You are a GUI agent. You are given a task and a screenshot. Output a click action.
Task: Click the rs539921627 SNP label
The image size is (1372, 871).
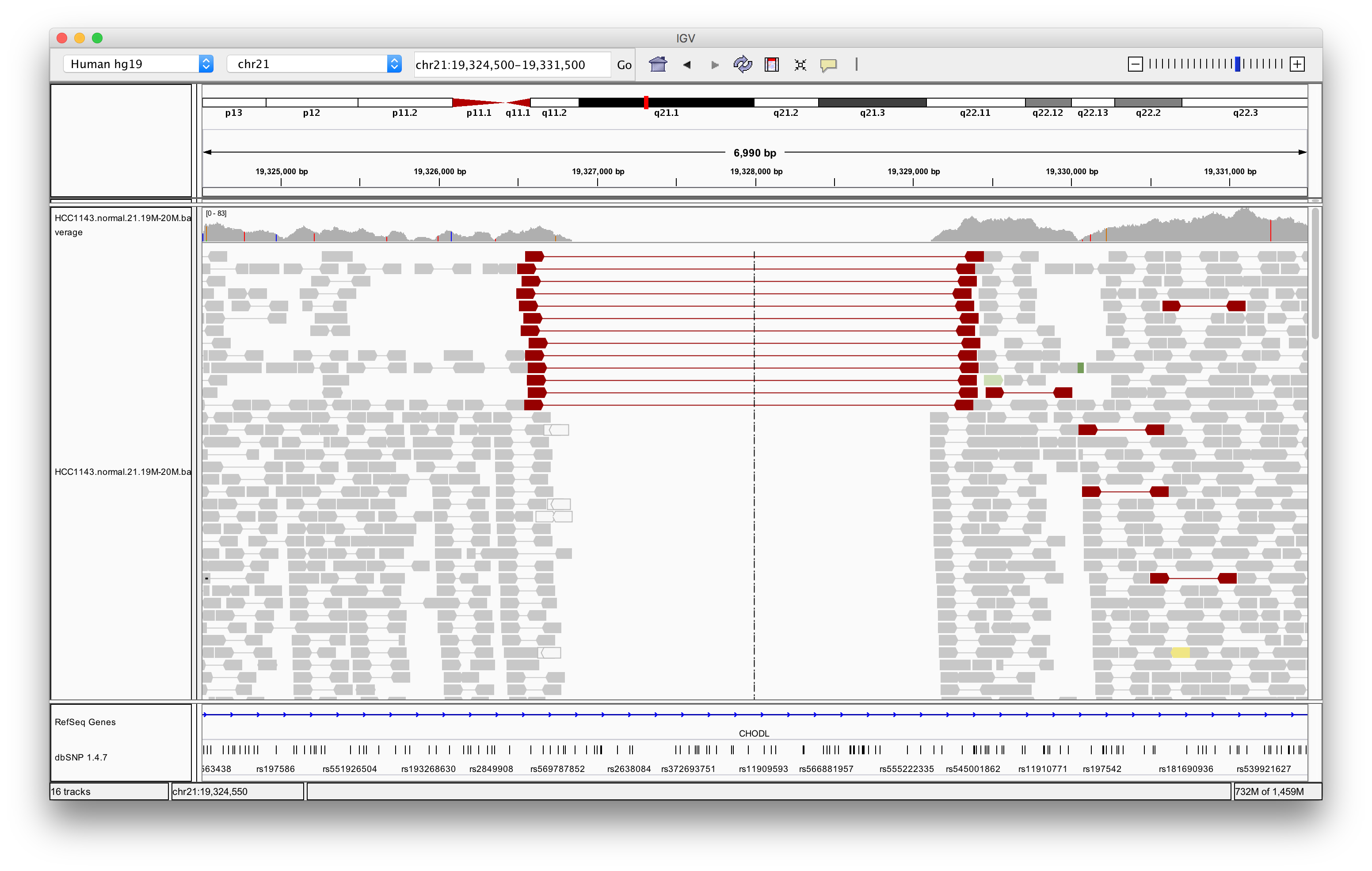[1263, 768]
